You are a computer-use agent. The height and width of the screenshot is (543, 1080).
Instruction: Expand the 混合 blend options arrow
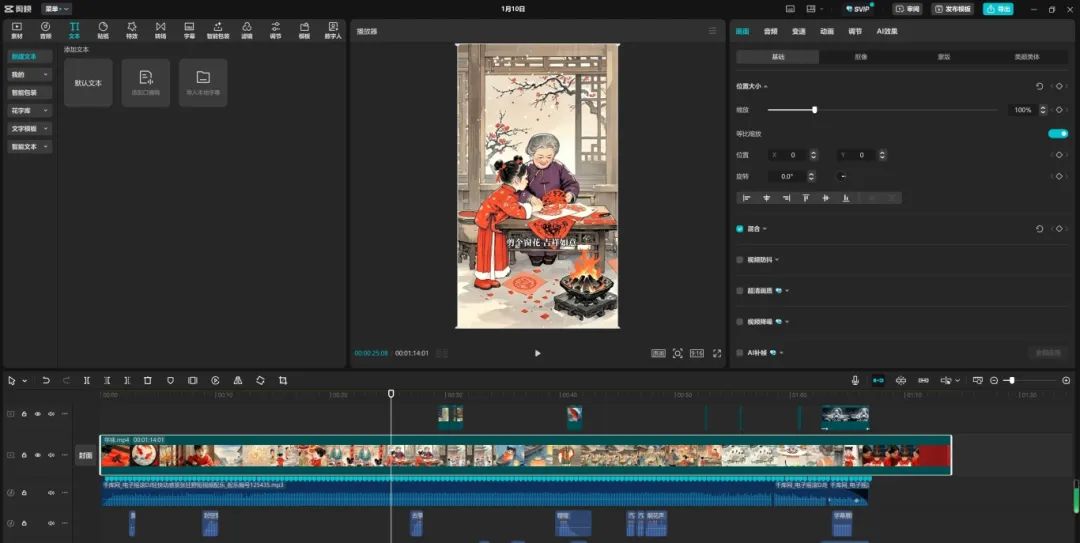[x=765, y=229]
